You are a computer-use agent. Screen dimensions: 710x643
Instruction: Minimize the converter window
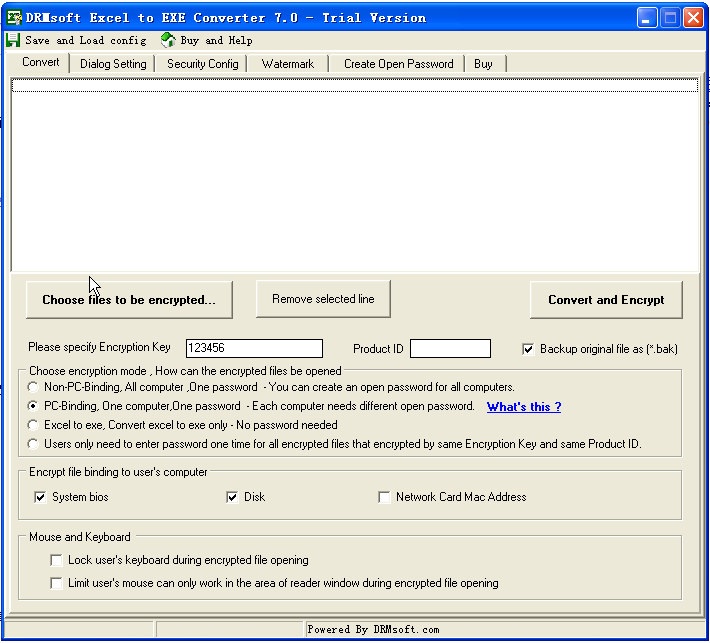click(647, 18)
